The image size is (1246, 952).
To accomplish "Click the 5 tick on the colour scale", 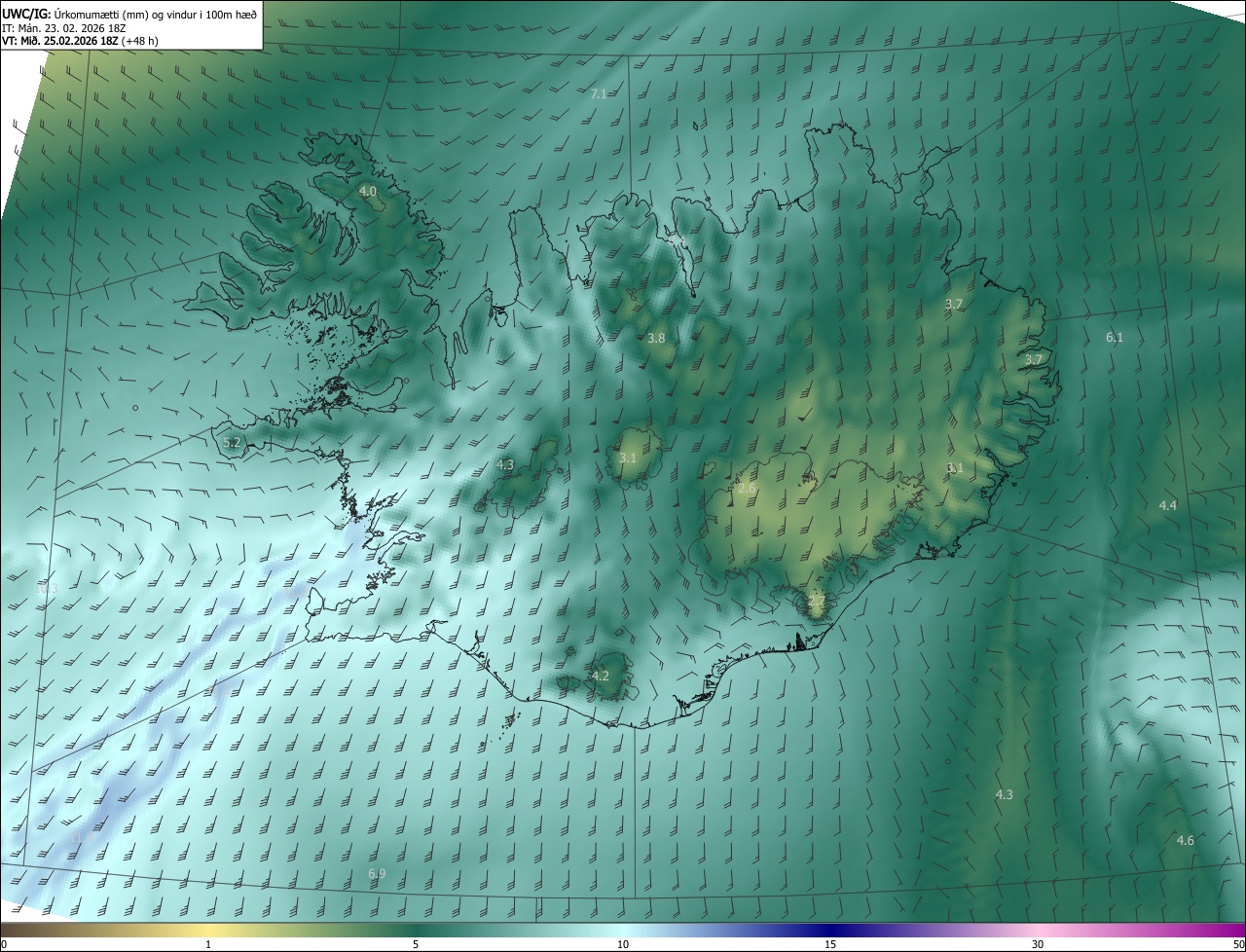I will tap(416, 944).
